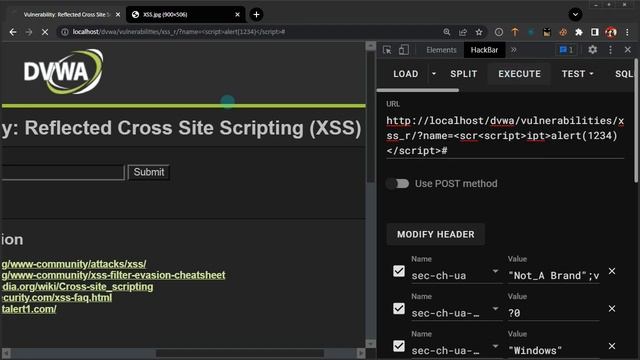Image resolution: width=640 pixels, height=360 pixels.
Task: Click EXECUTE to send the request
Action: 519,74
